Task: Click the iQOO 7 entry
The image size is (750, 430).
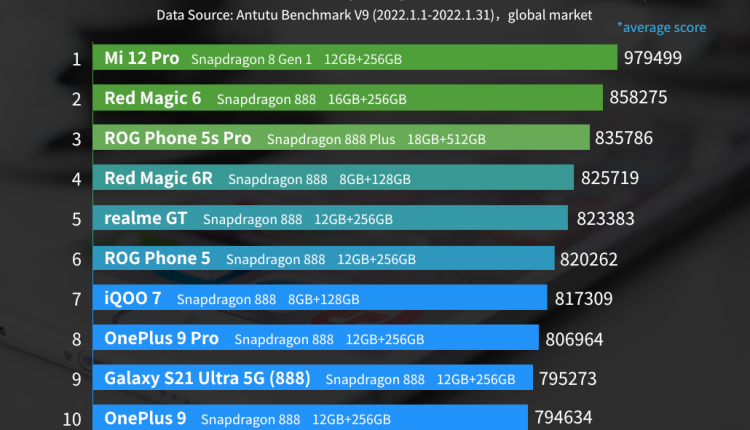Action: pos(133,298)
